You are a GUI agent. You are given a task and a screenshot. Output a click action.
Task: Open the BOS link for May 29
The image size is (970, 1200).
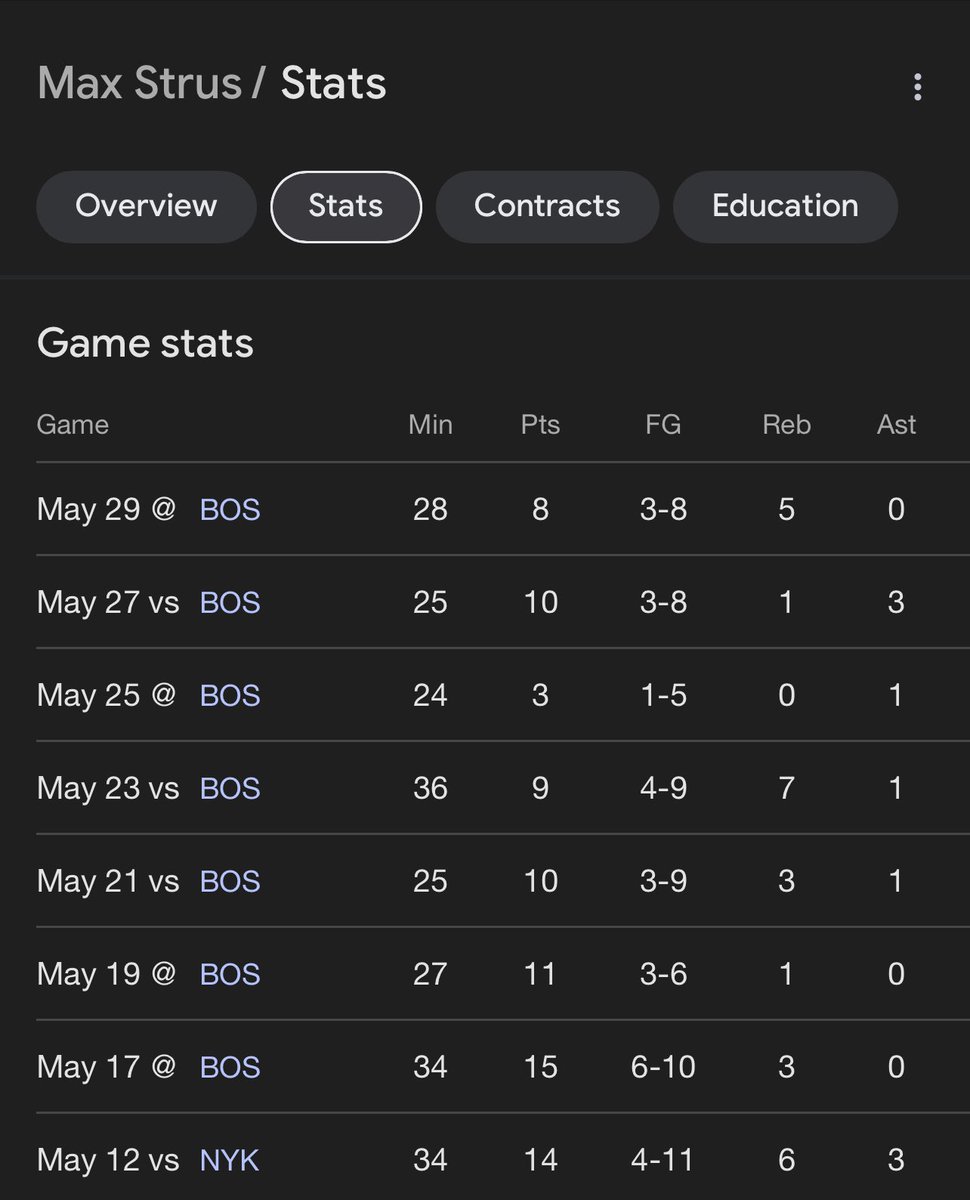coord(230,510)
